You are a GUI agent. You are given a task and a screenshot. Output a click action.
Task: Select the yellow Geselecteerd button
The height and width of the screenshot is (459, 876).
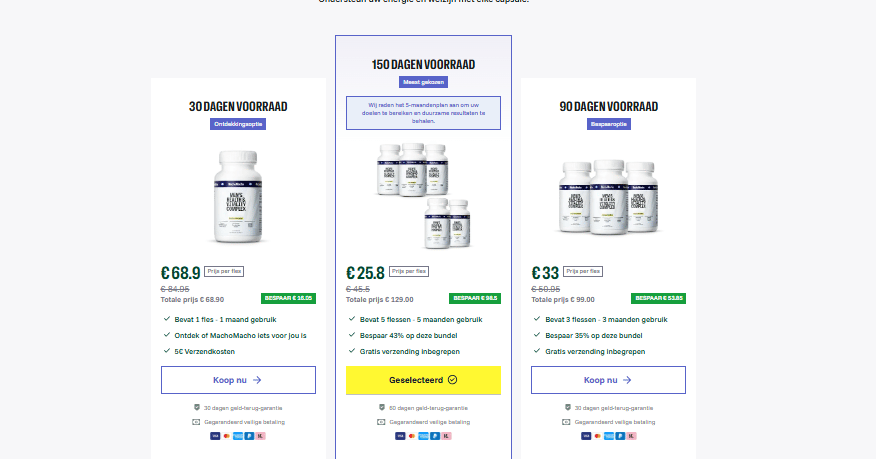click(423, 380)
